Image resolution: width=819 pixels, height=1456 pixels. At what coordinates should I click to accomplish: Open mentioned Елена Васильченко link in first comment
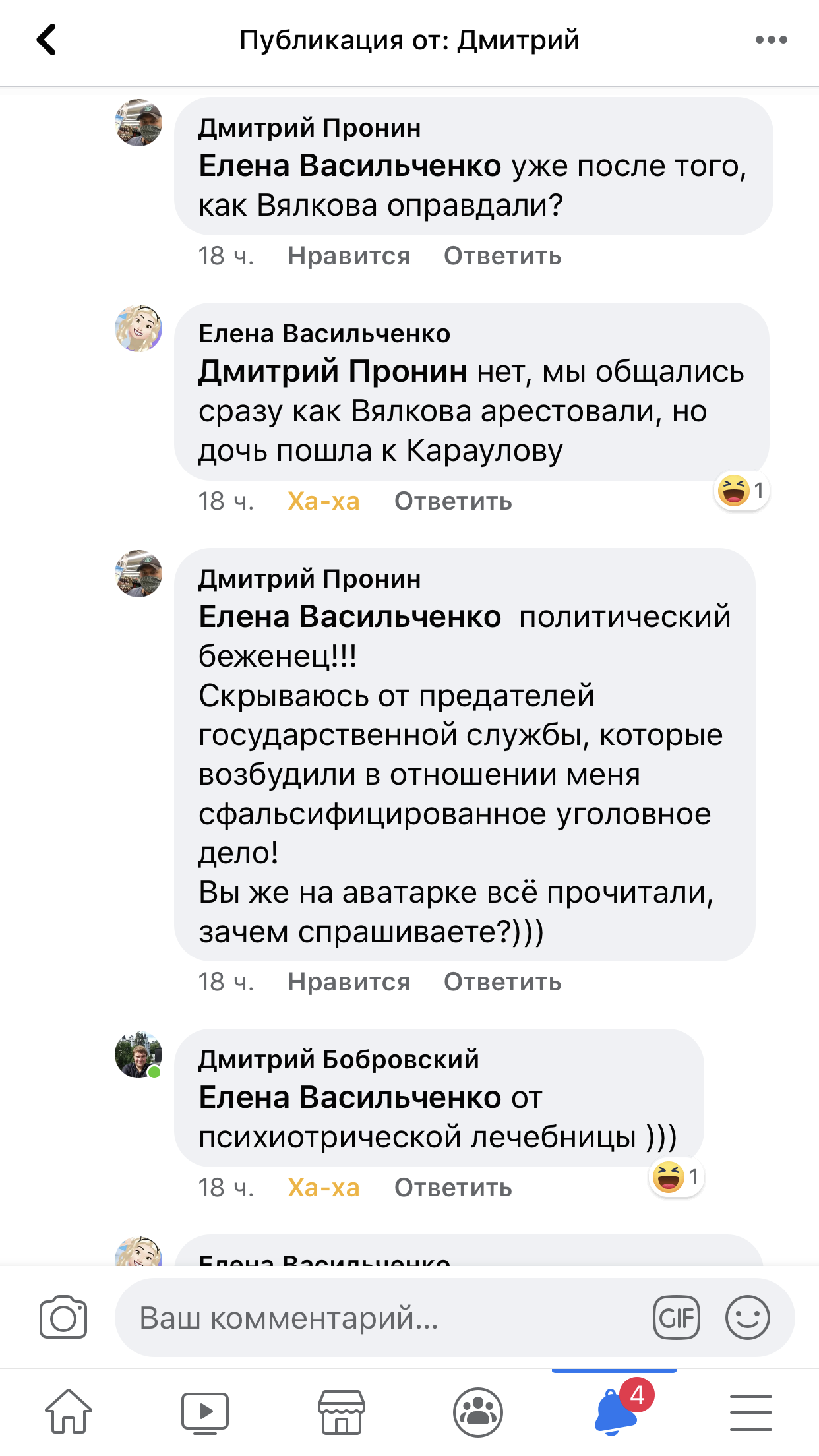pyautogui.click(x=349, y=166)
